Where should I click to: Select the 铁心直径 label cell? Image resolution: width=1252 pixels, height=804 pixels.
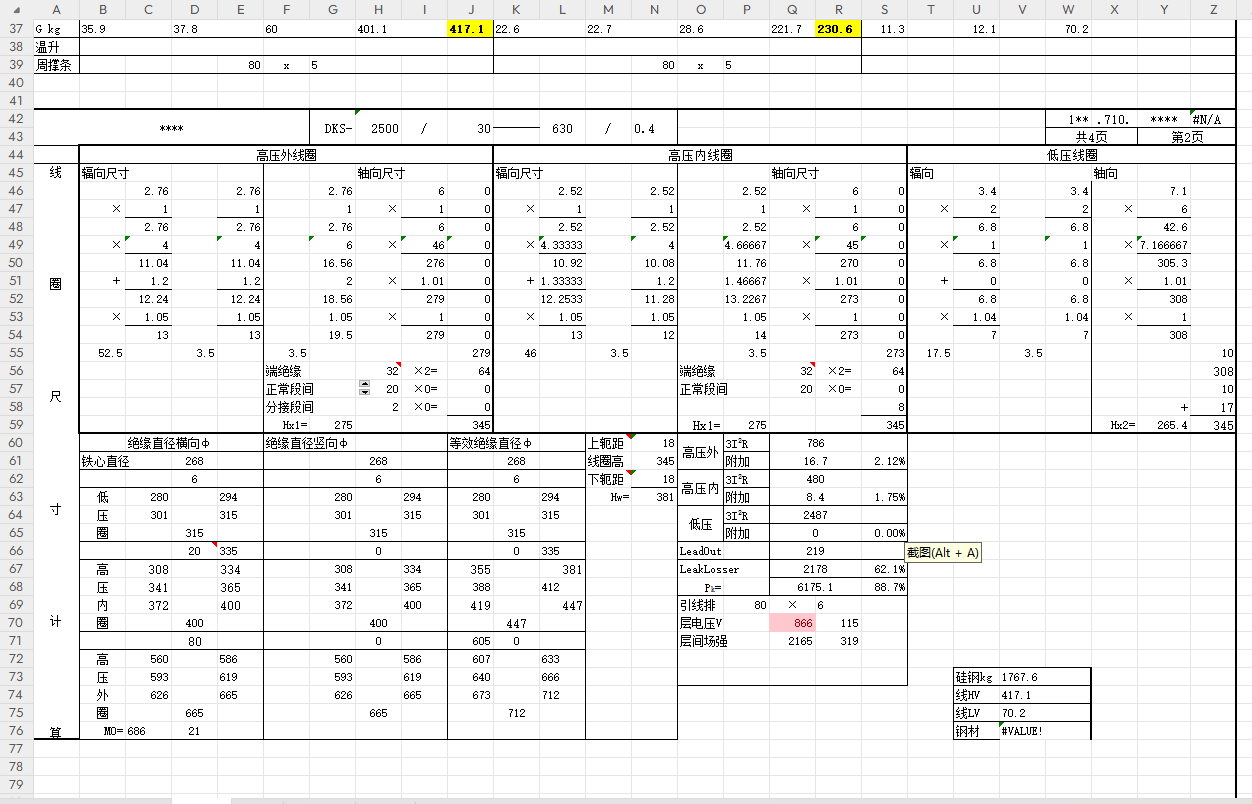(x=106, y=461)
